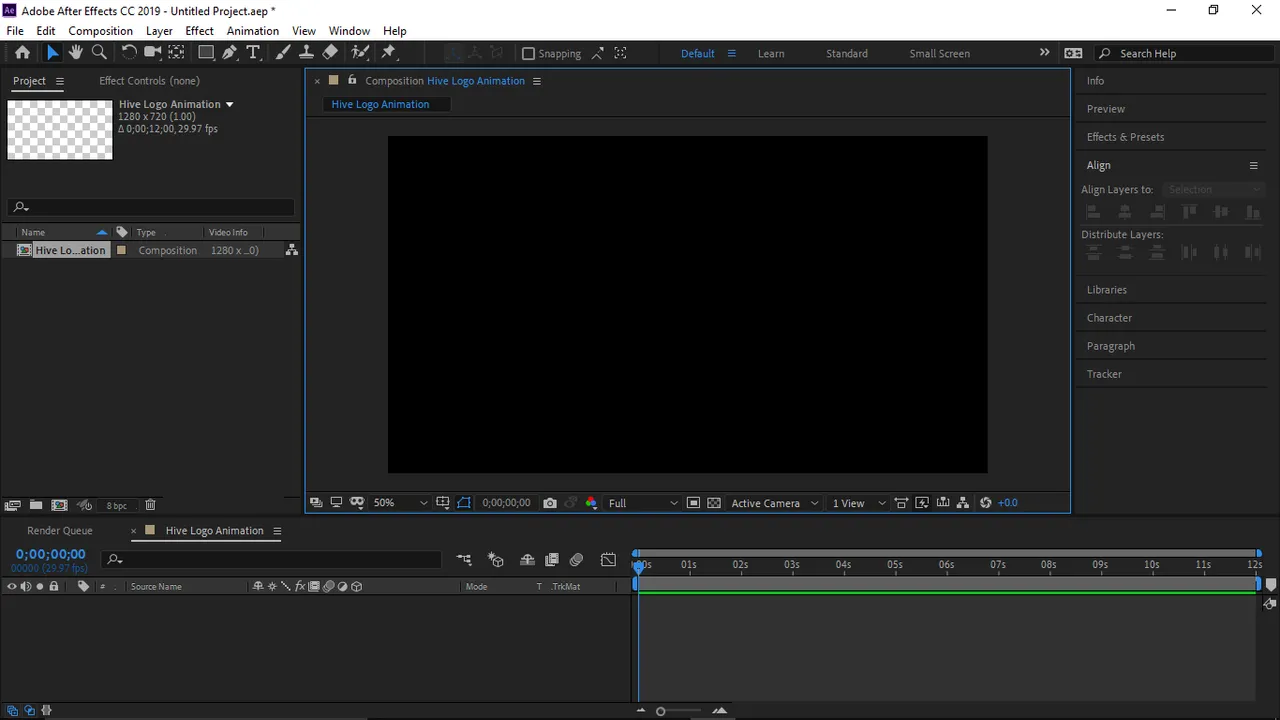Open the project flowchart view icon

pyautogui.click(x=292, y=250)
